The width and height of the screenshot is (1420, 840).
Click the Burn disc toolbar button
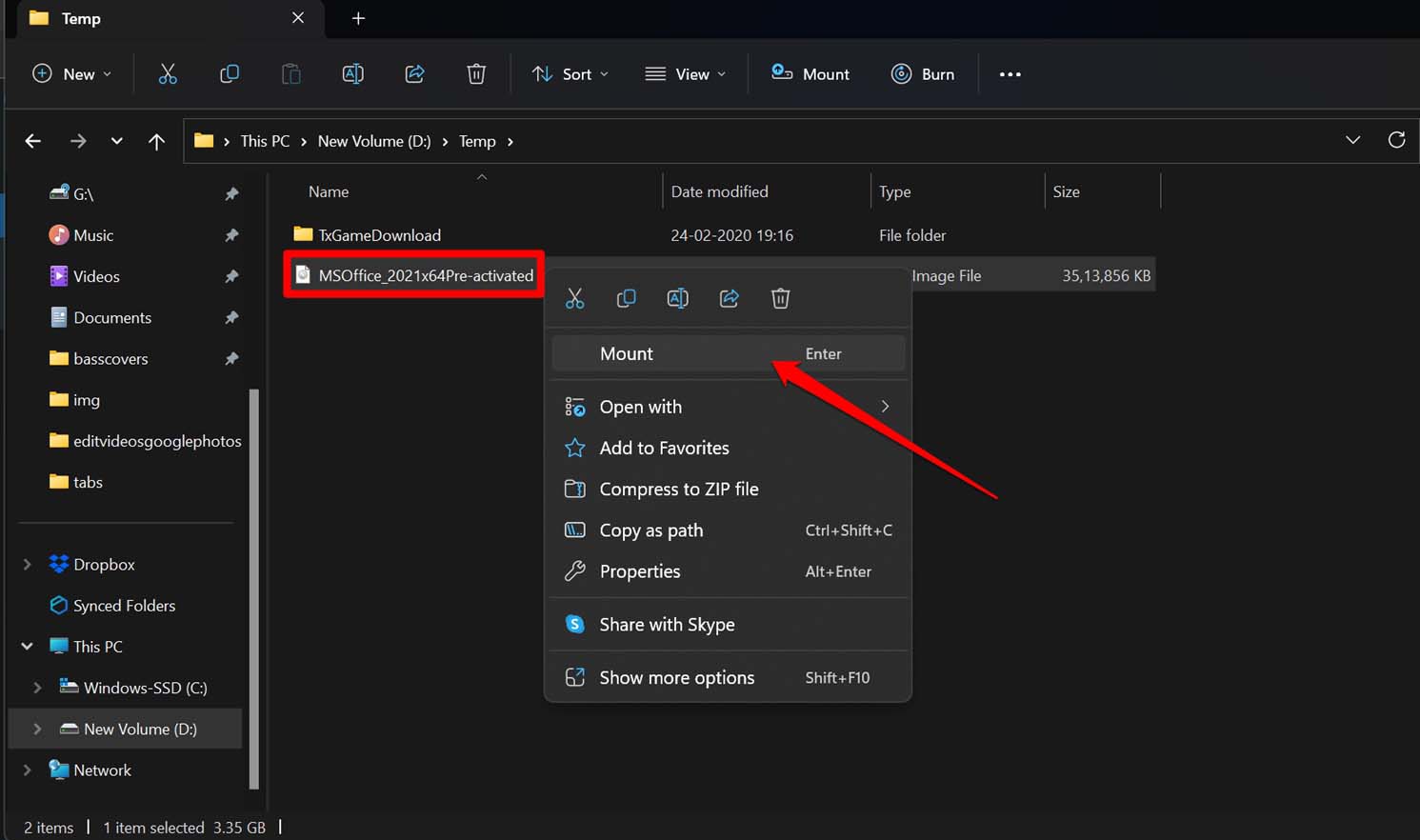(x=922, y=74)
